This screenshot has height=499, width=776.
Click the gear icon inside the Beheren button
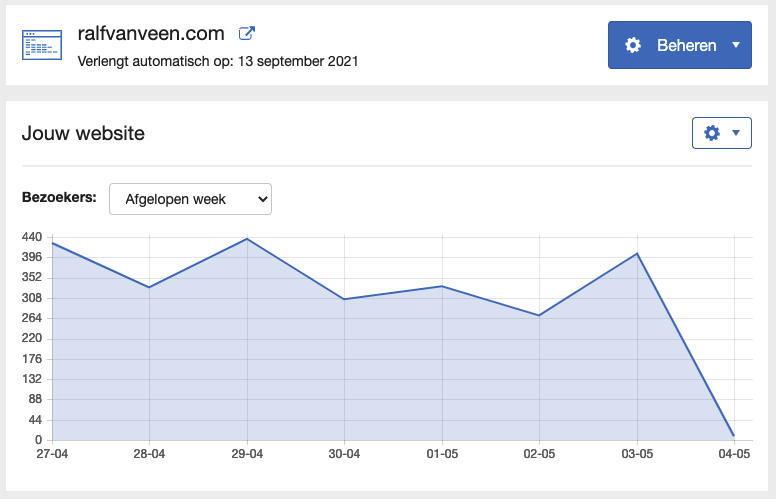tap(633, 45)
